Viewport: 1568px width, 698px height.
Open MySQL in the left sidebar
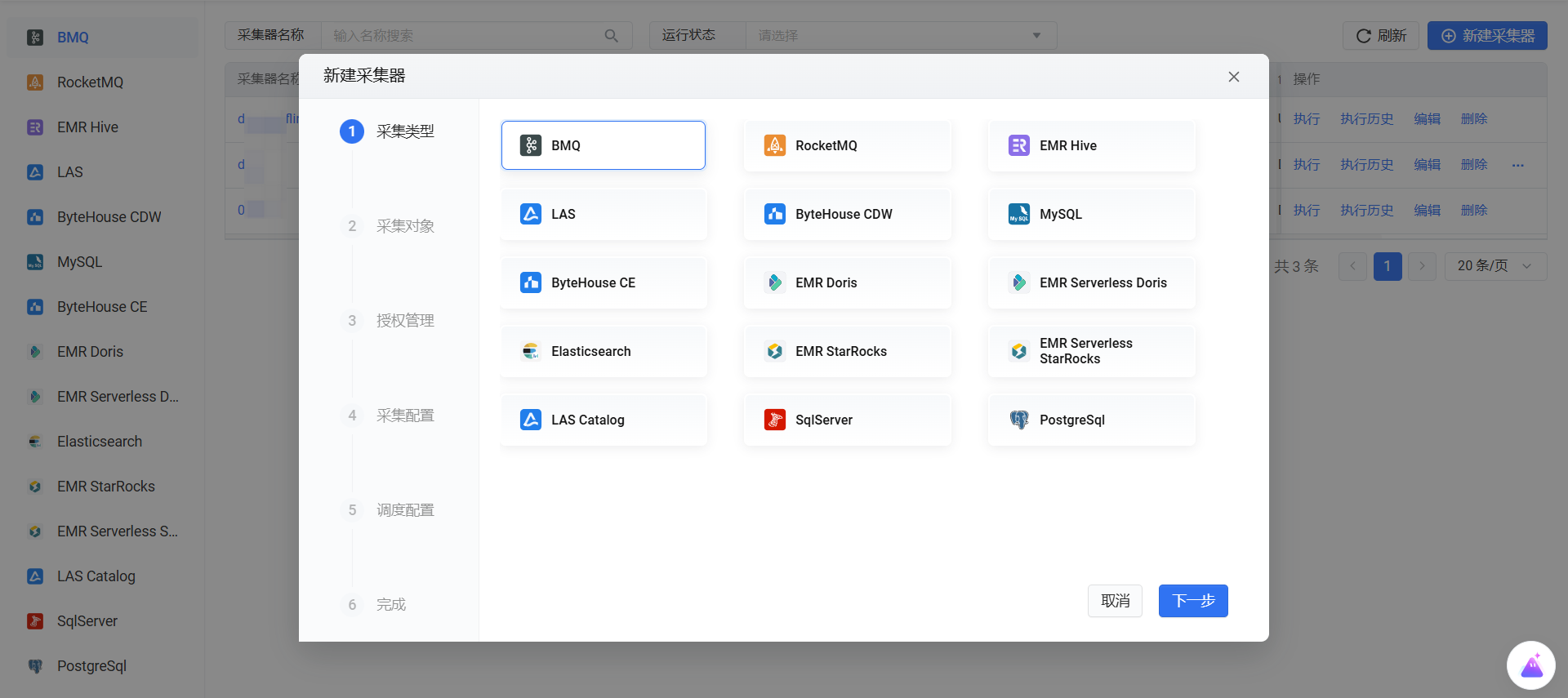(x=103, y=262)
